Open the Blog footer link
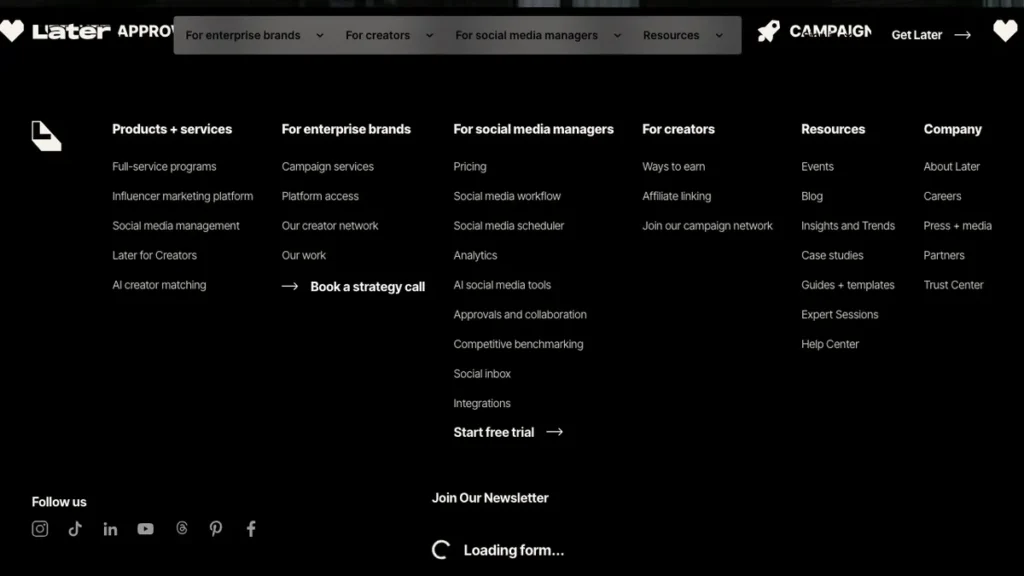Image resolution: width=1024 pixels, height=576 pixels. 812,196
